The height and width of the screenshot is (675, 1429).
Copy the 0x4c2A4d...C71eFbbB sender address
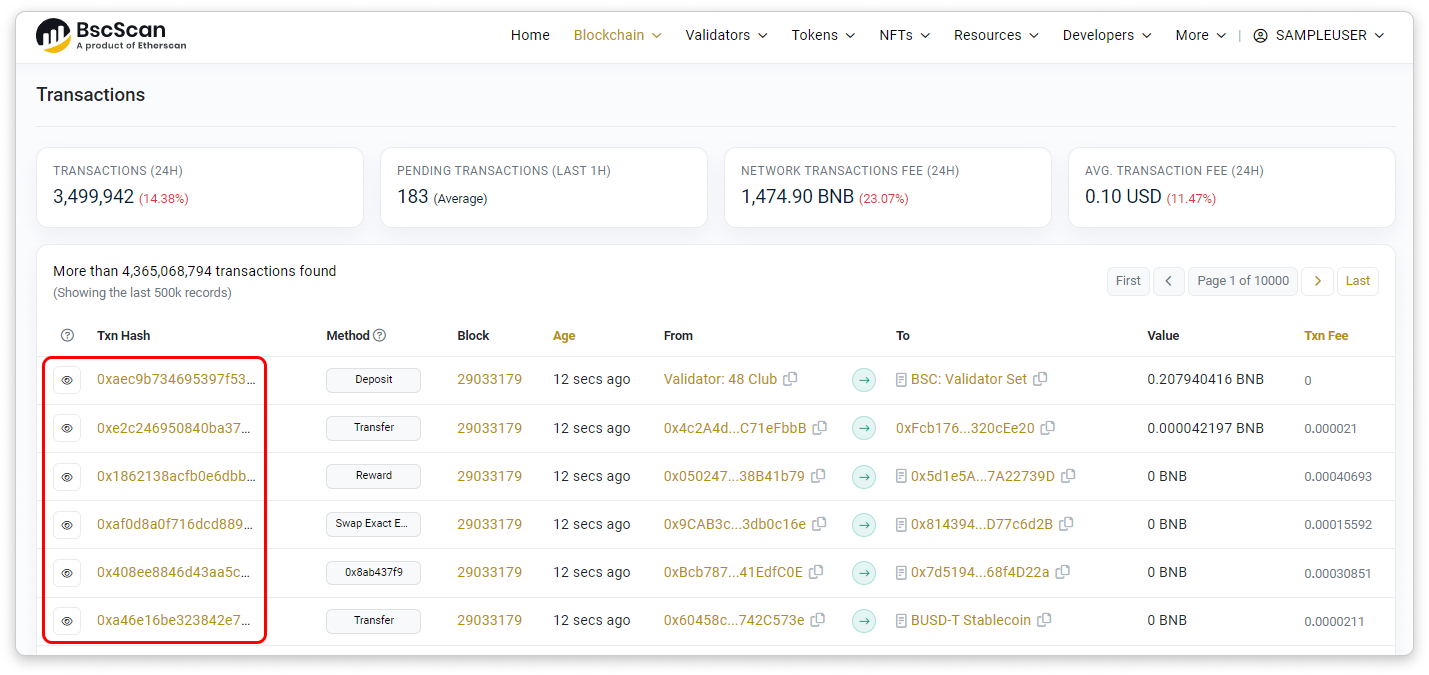click(x=820, y=428)
